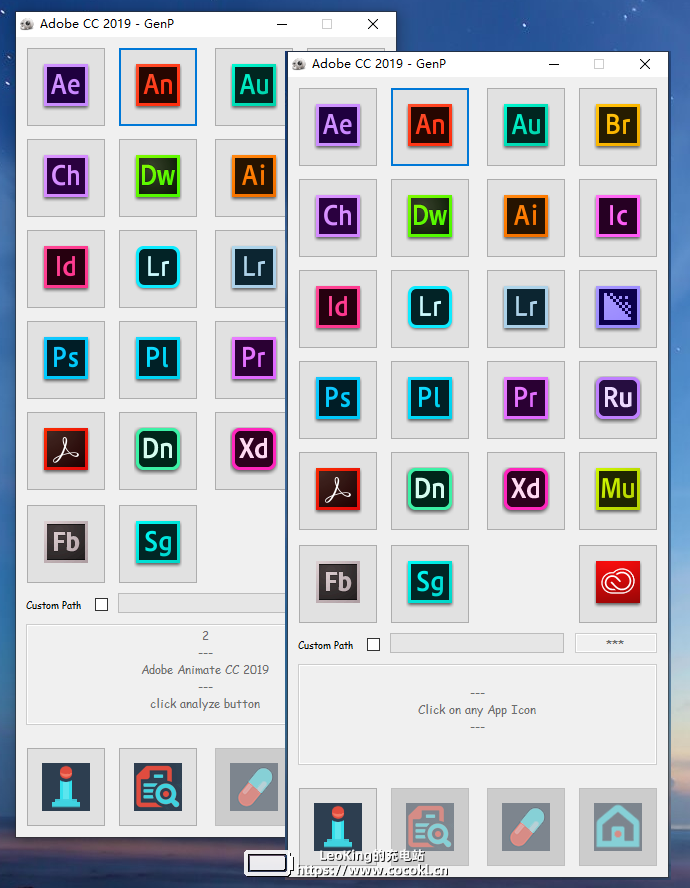Click info joystick button in front window

tap(338, 827)
